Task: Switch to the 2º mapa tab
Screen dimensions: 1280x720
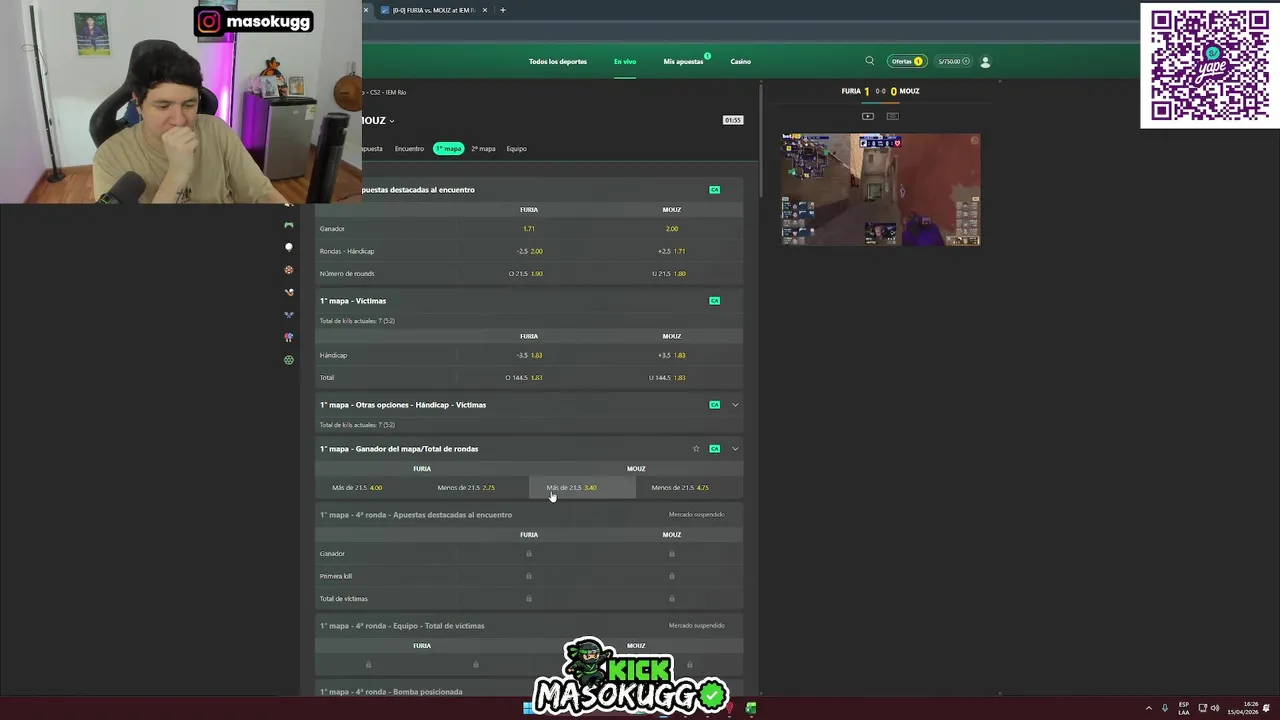Action: [x=483, y=149]
